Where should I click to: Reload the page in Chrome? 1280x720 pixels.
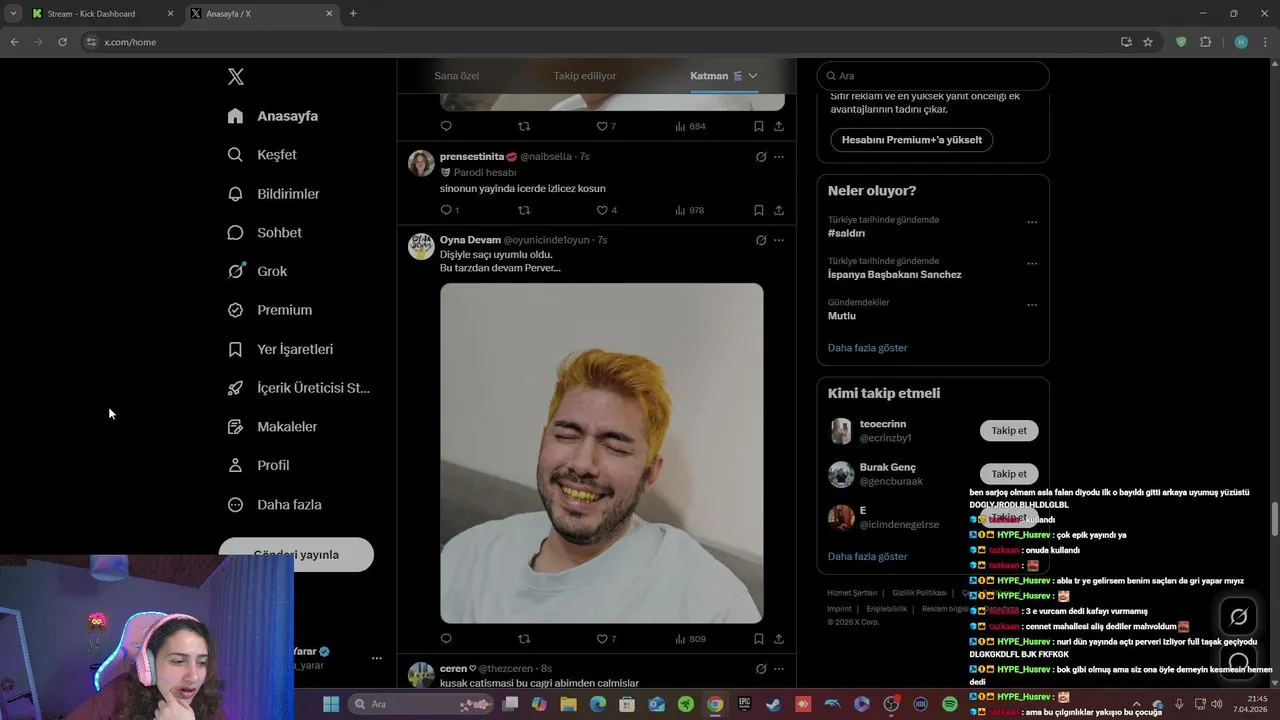pyautogui.click(x=62, y=42)
